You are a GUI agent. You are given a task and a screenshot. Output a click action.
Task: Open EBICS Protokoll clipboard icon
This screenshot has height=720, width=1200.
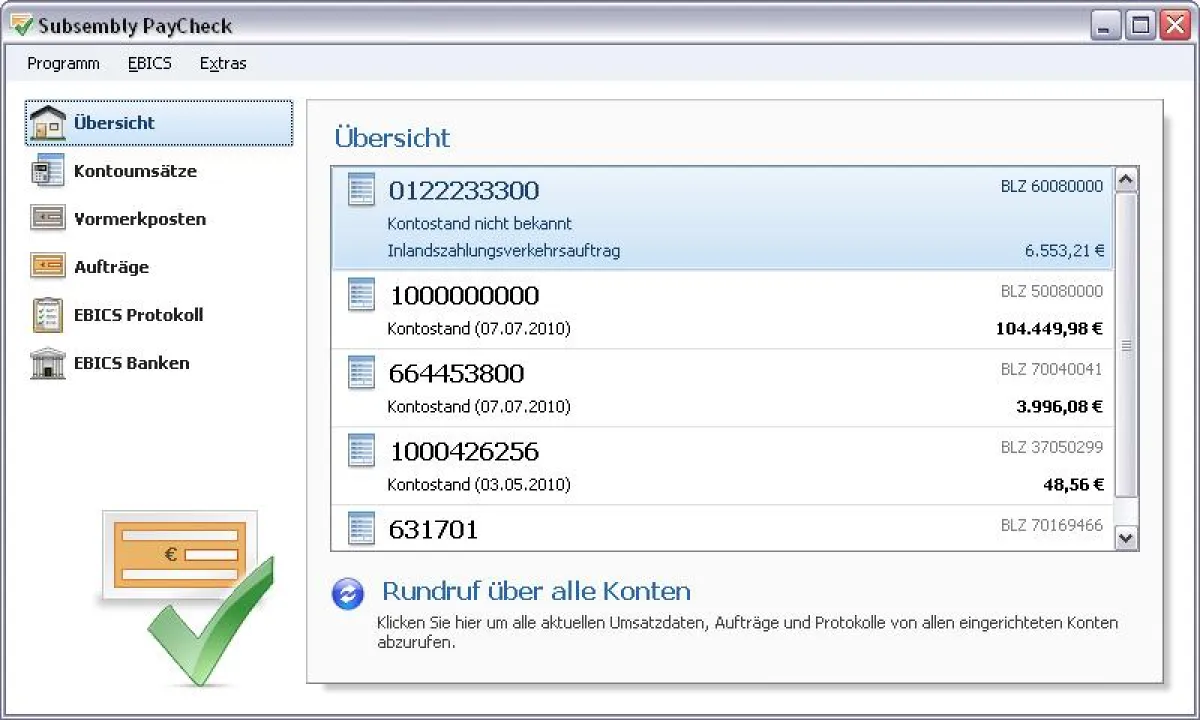click(x=47, y=315)
